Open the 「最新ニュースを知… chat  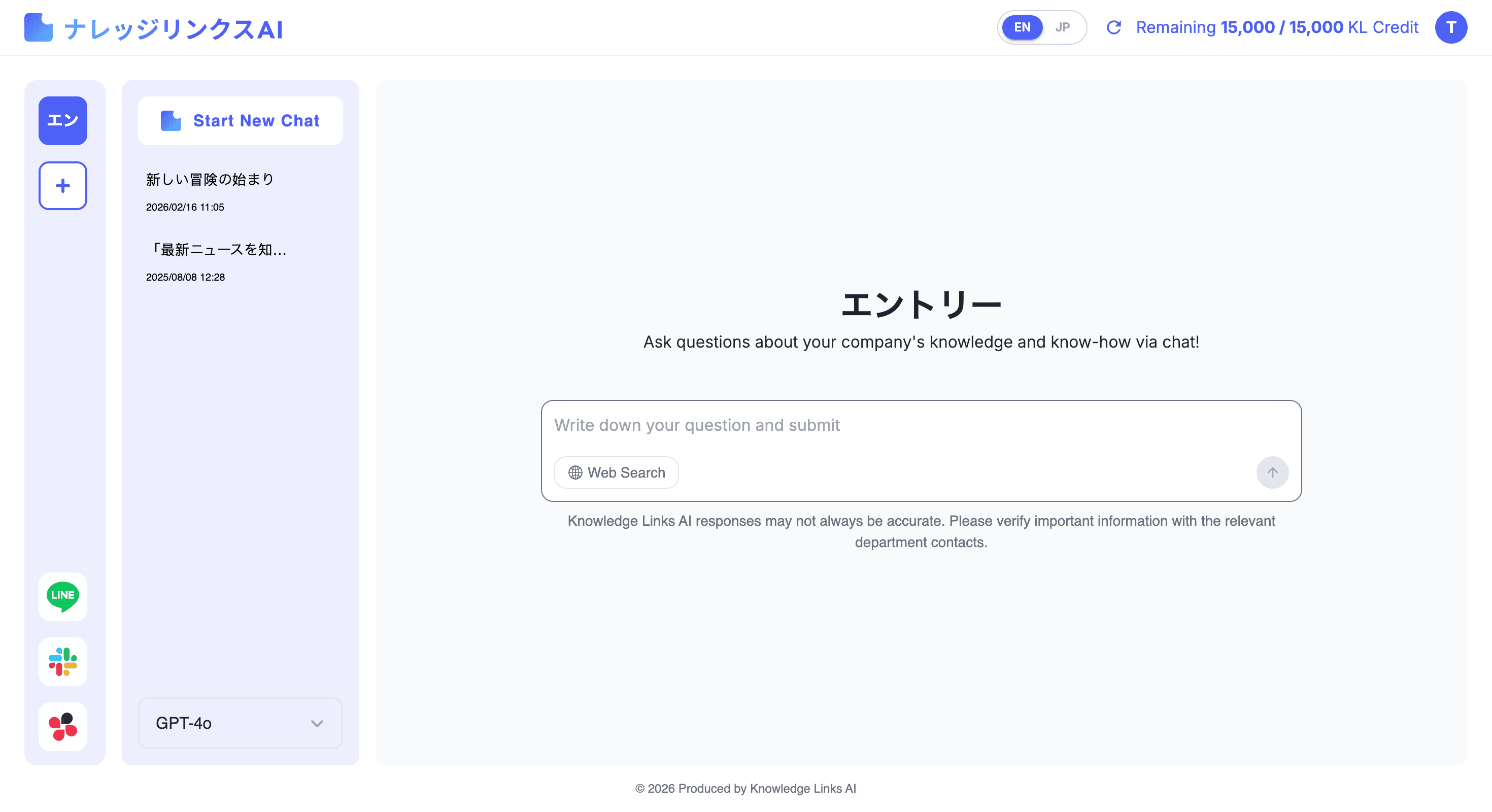[x=217, y=250]
